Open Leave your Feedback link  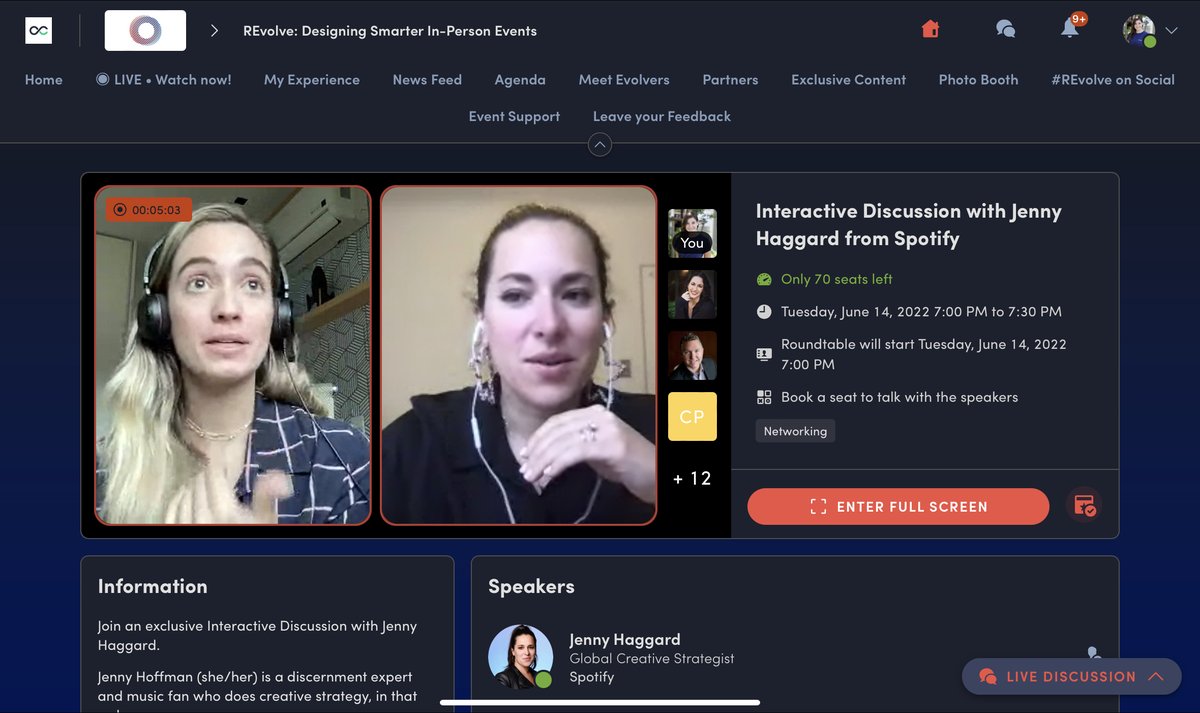click(x=662, y=117)
